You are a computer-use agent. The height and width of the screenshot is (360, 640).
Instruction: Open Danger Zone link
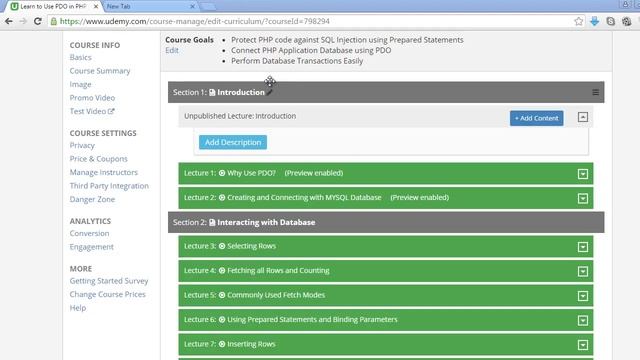(x=92, y=199)
